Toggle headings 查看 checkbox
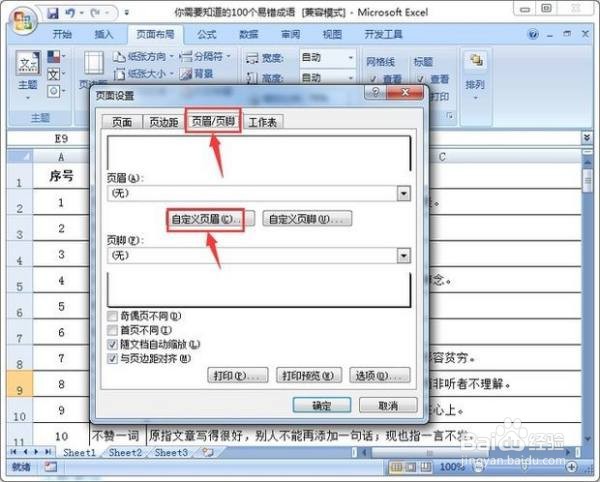This screenshot has width=600, height=482. tap(421, 79)
